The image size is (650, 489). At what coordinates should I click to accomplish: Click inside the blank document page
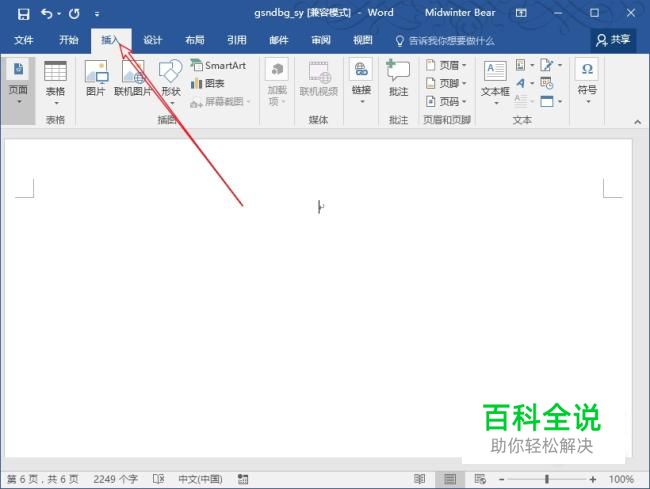point(318,298)
